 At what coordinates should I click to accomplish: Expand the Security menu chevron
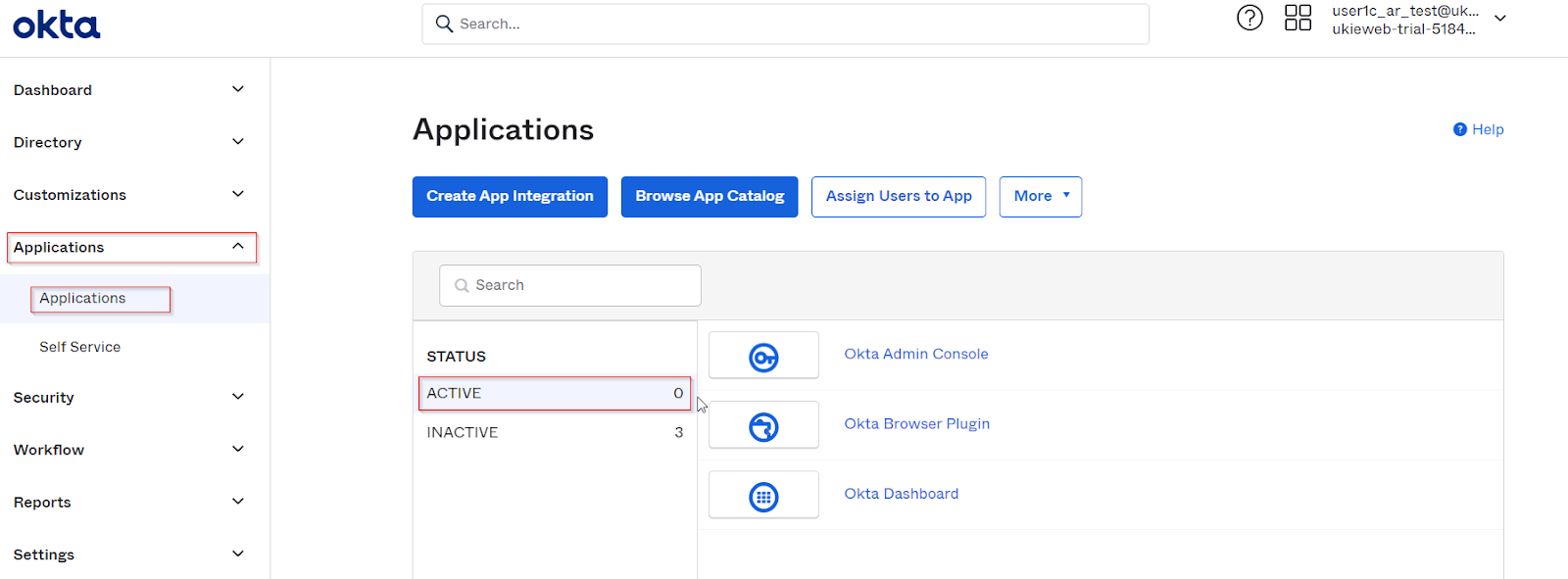click(x=238, y=396)
